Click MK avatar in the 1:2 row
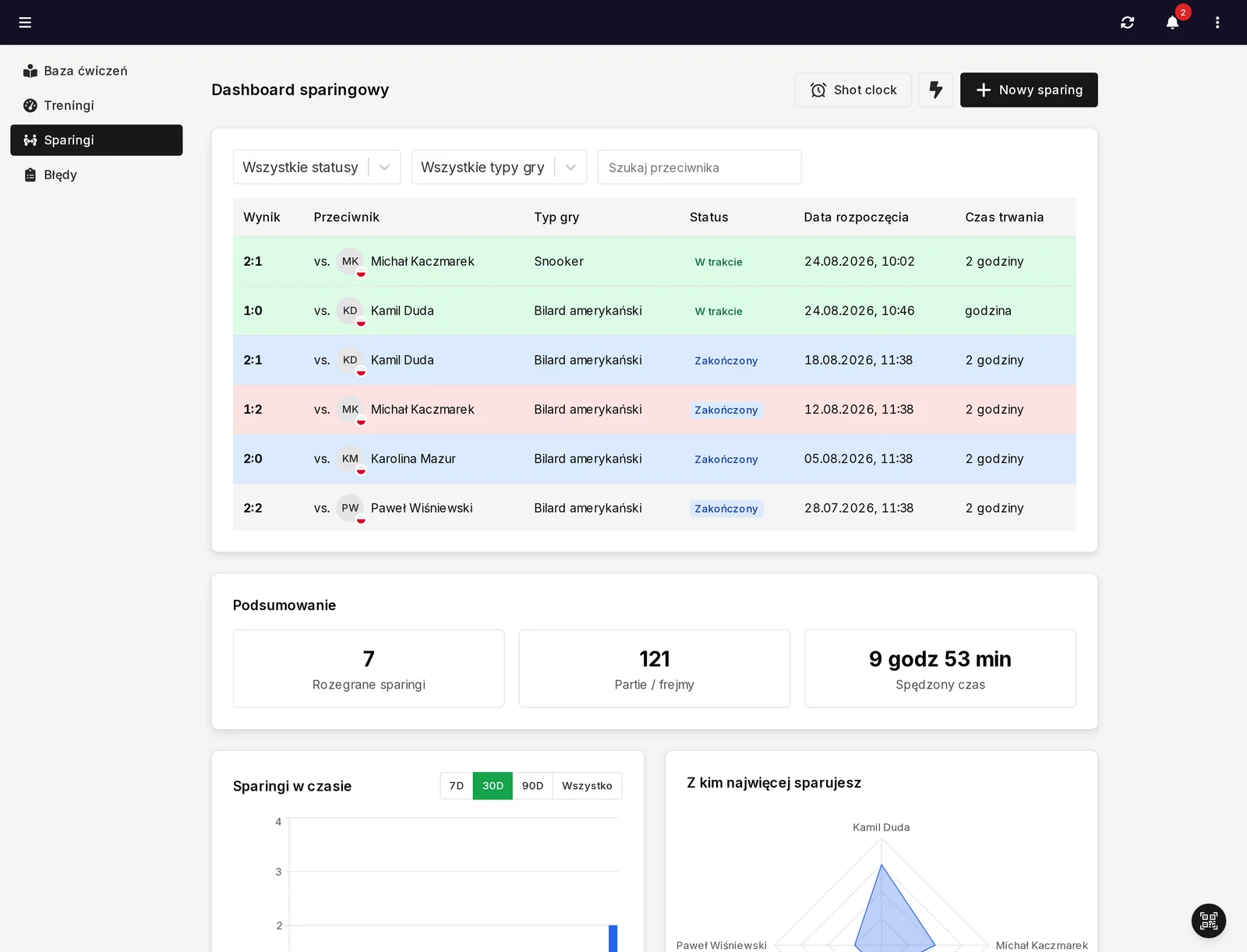Viewport: 1247px width, 952px height. 351,410
